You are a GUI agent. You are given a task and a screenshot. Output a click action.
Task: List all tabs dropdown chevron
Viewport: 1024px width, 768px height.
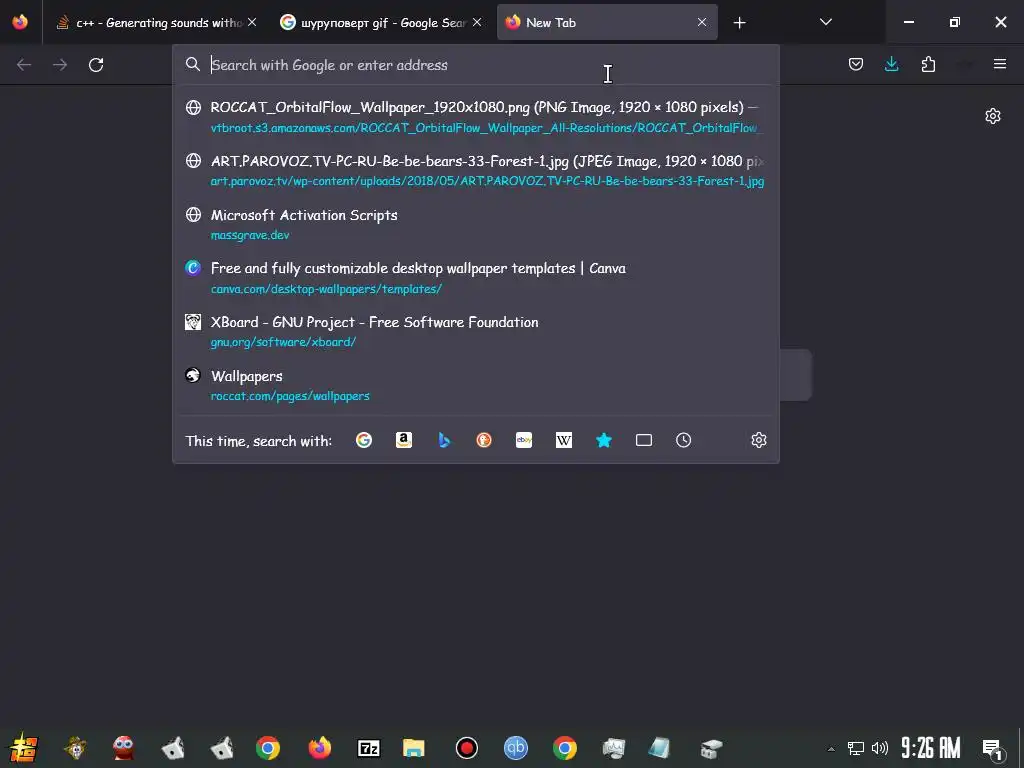pos(825,22)
